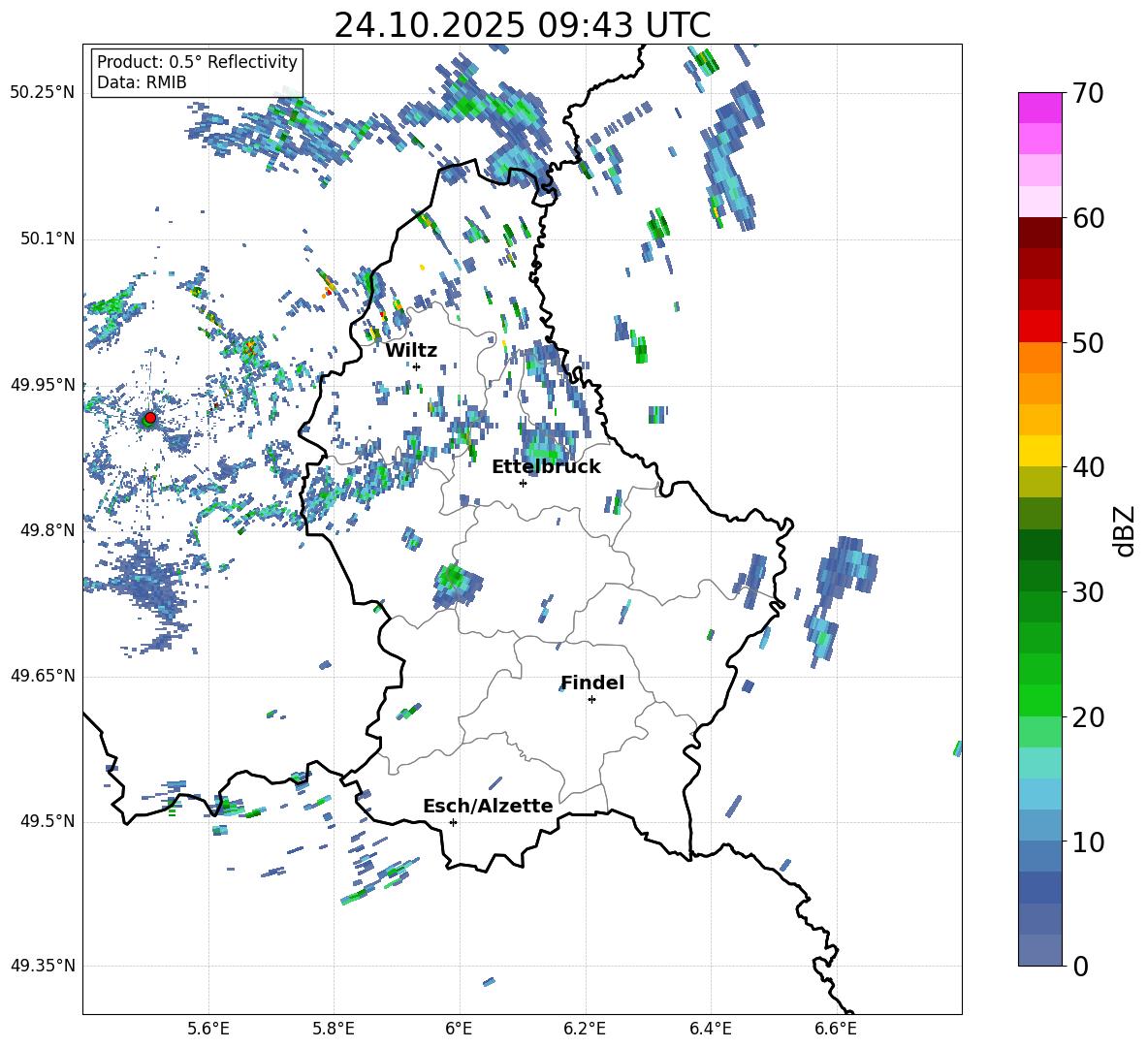This screenshot has width=1148, height=1048.
Task: Click the 6.6°E longitude label
Action: [x=836, y=1029]
